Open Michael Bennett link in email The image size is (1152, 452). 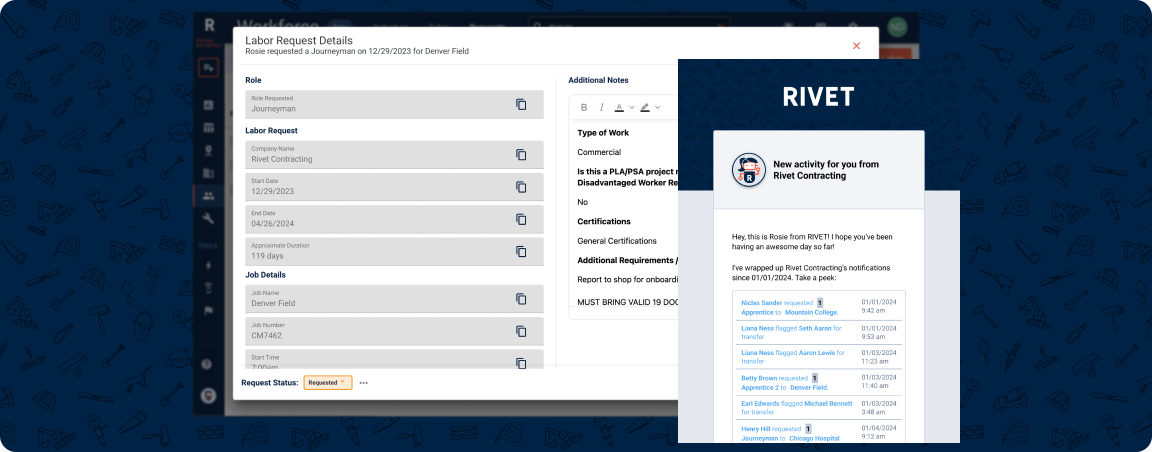(x=828, y=403)
